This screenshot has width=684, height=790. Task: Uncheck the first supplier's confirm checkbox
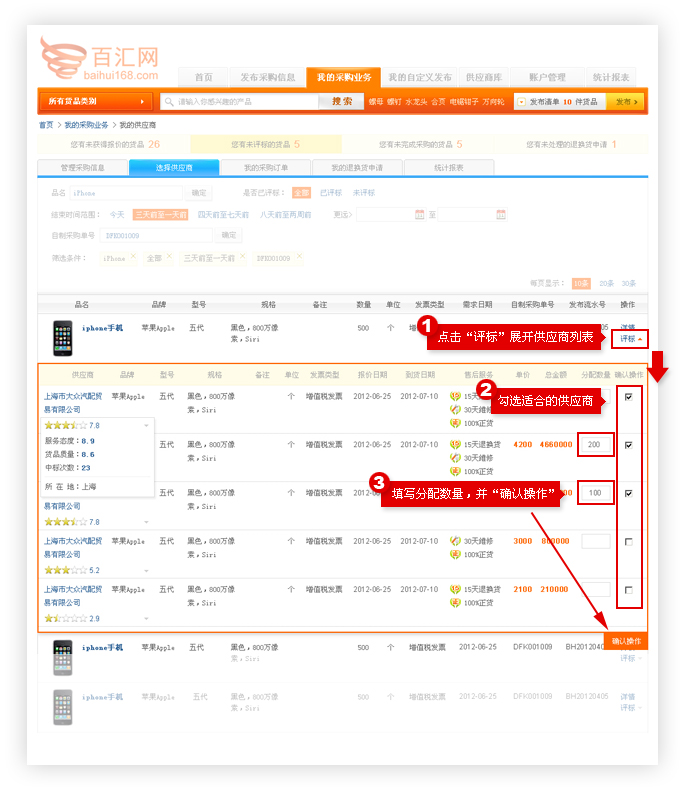pos(628,397)
